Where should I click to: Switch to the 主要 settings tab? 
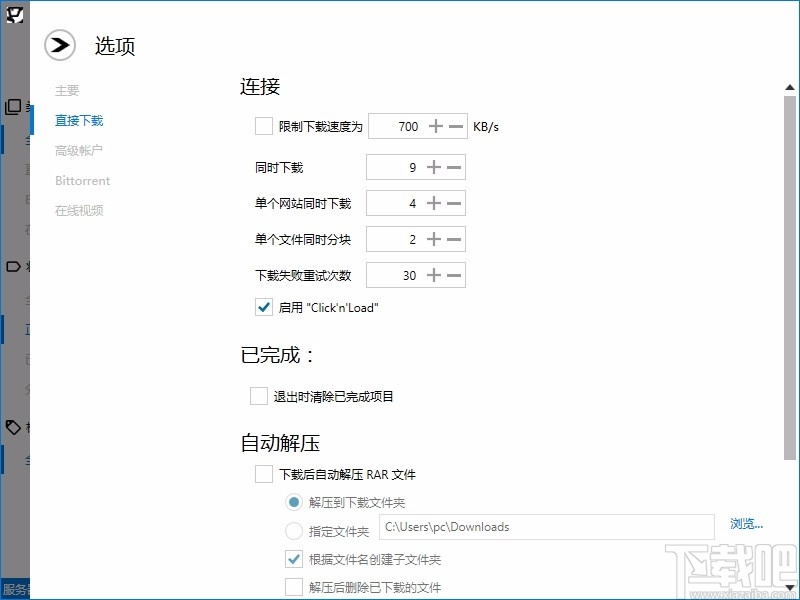67,90
